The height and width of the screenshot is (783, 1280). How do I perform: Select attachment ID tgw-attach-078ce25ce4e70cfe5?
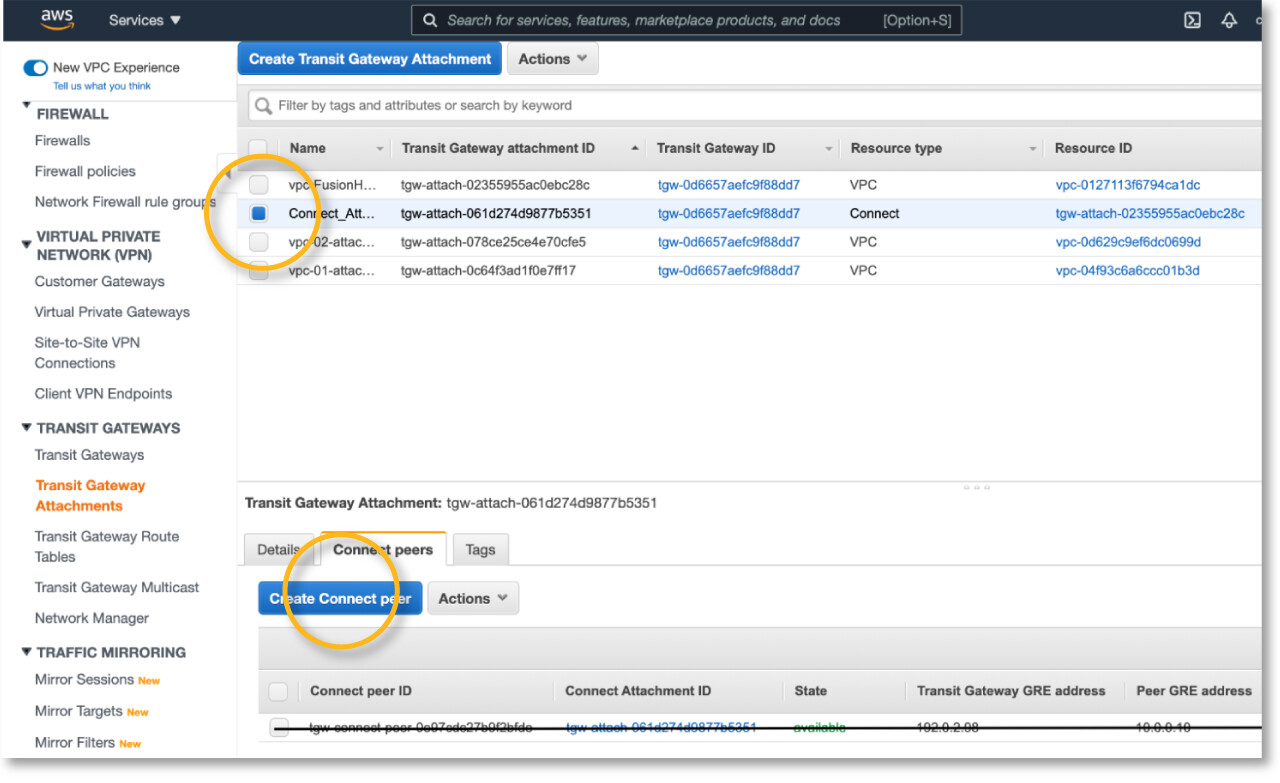[493, 242]
